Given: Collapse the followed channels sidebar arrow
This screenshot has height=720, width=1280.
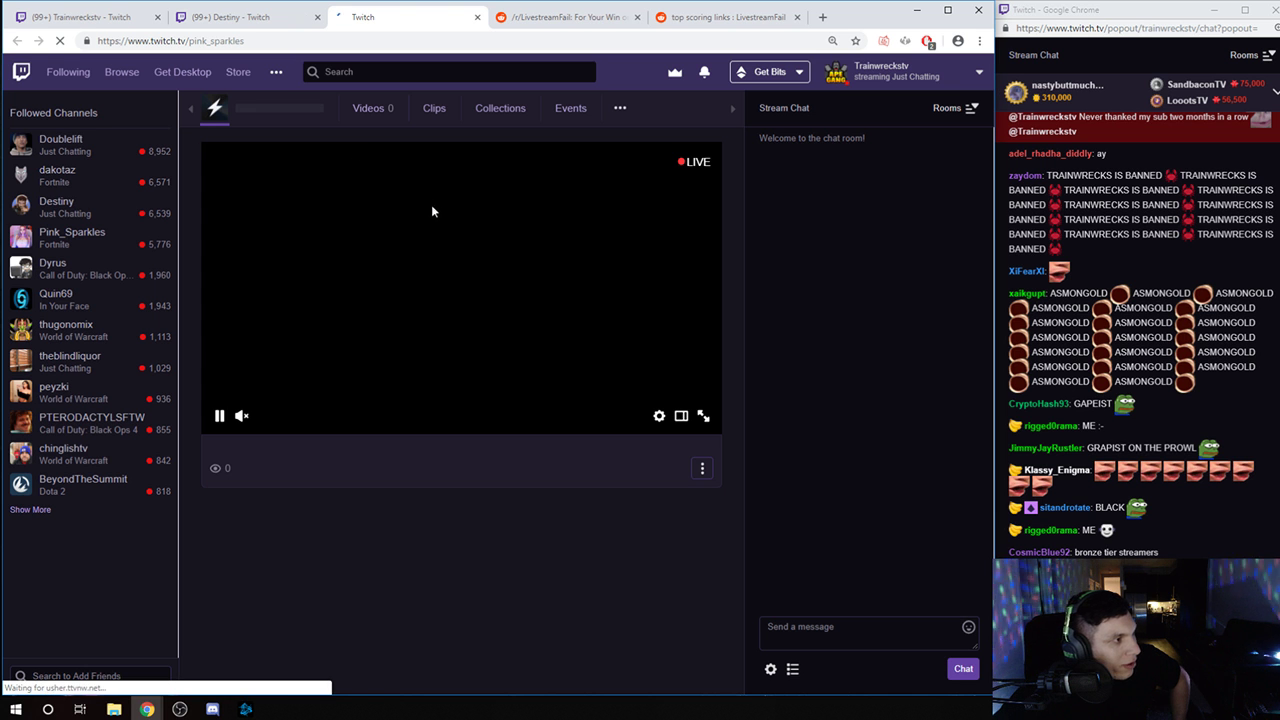Looking at the screenshot, I should (191, 108).
